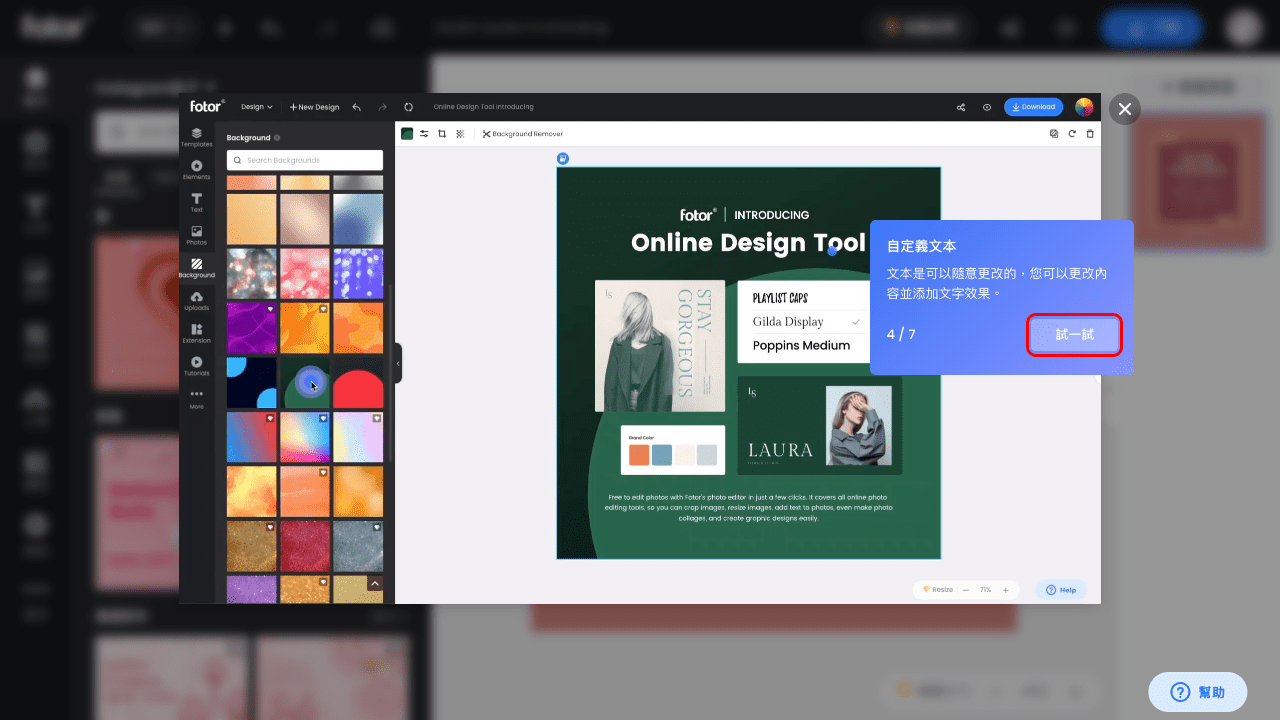This screenshot has width=1280, height=720.
Task: Expand the More options in the sidebar
Action: point(196,398)
